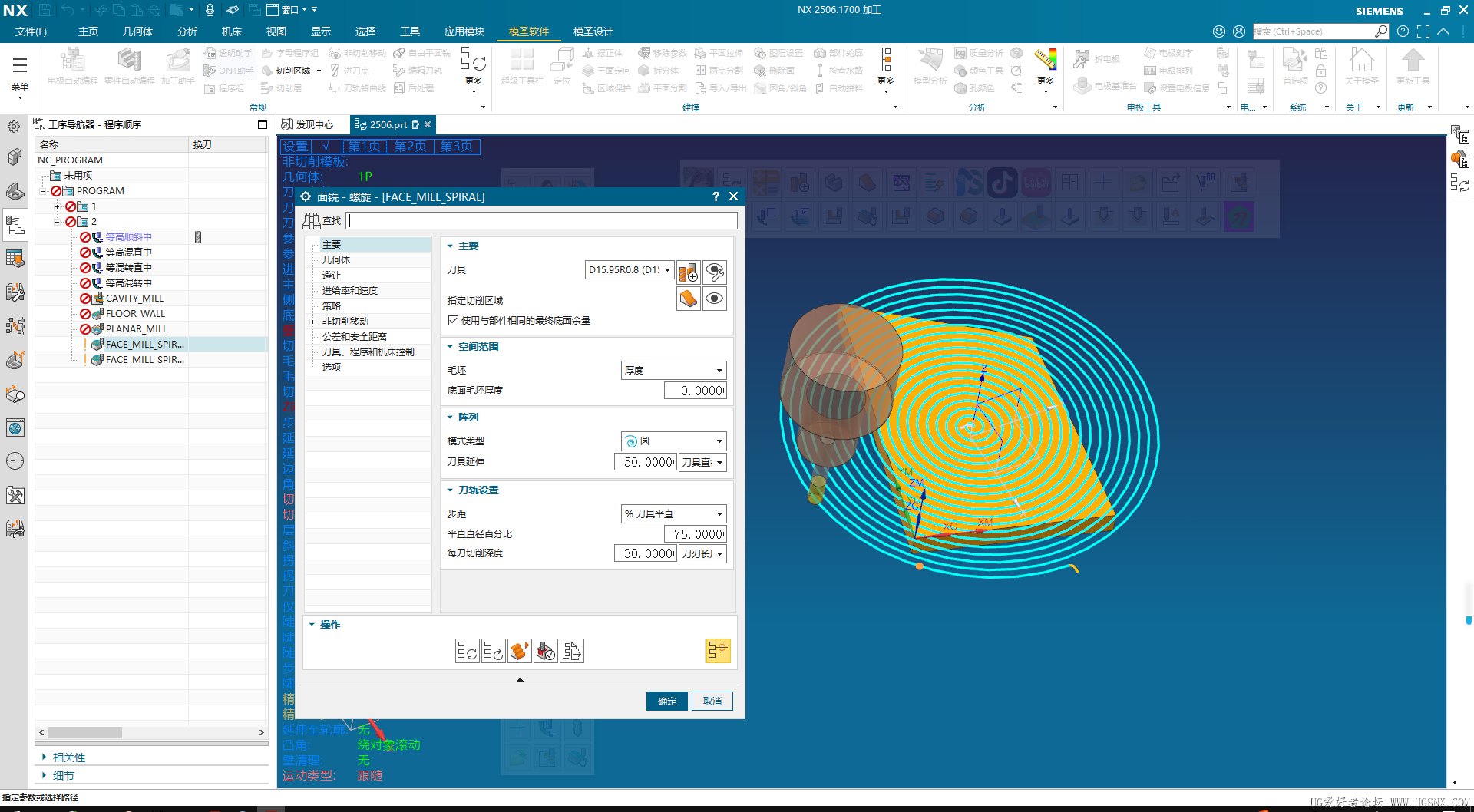Toggle the cut area display eye icon
This screenshot has width=1474, height=812.
tap(715, 299)
